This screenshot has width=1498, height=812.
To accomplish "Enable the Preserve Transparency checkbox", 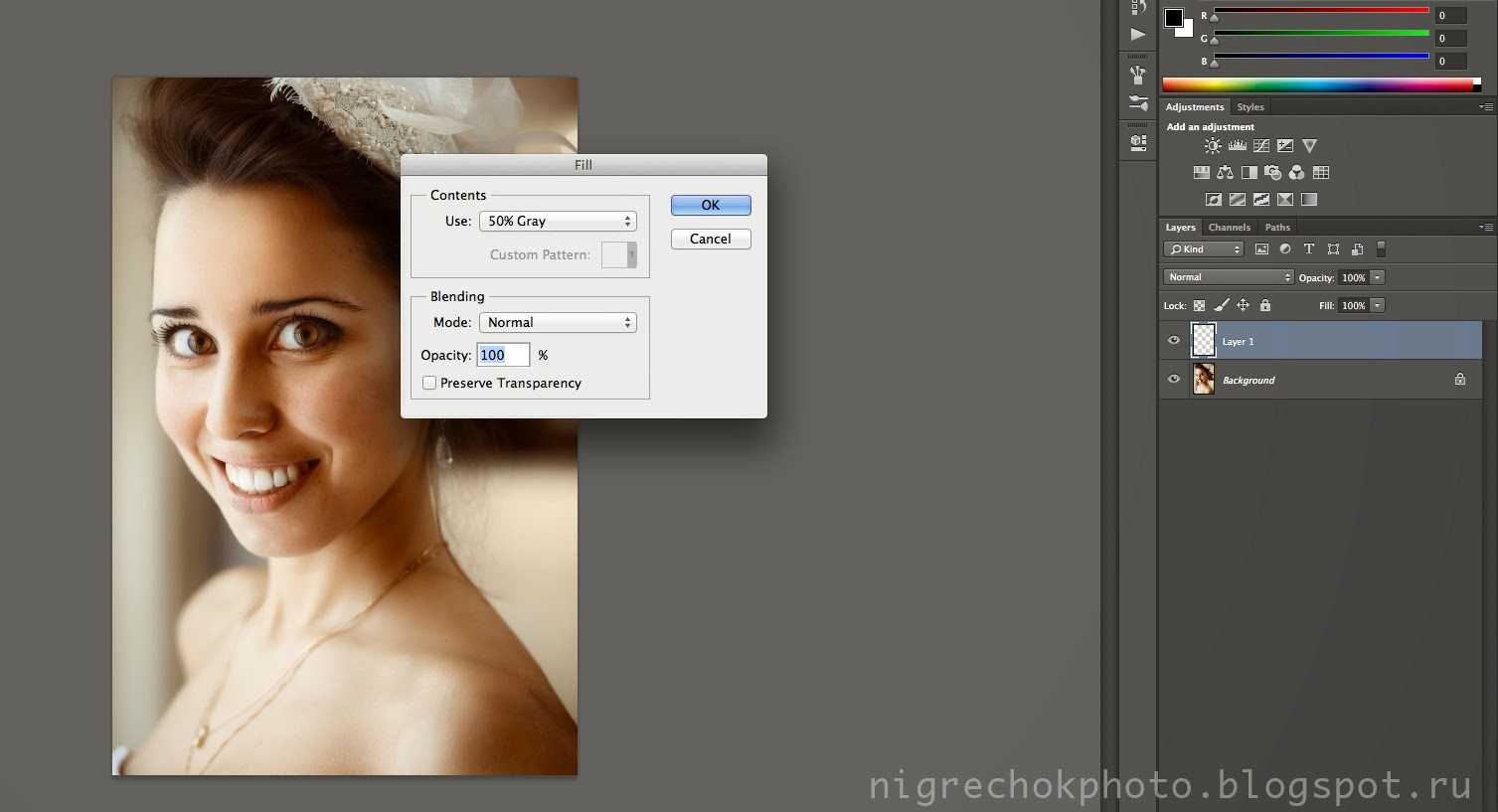I will (x=429, y=383).
